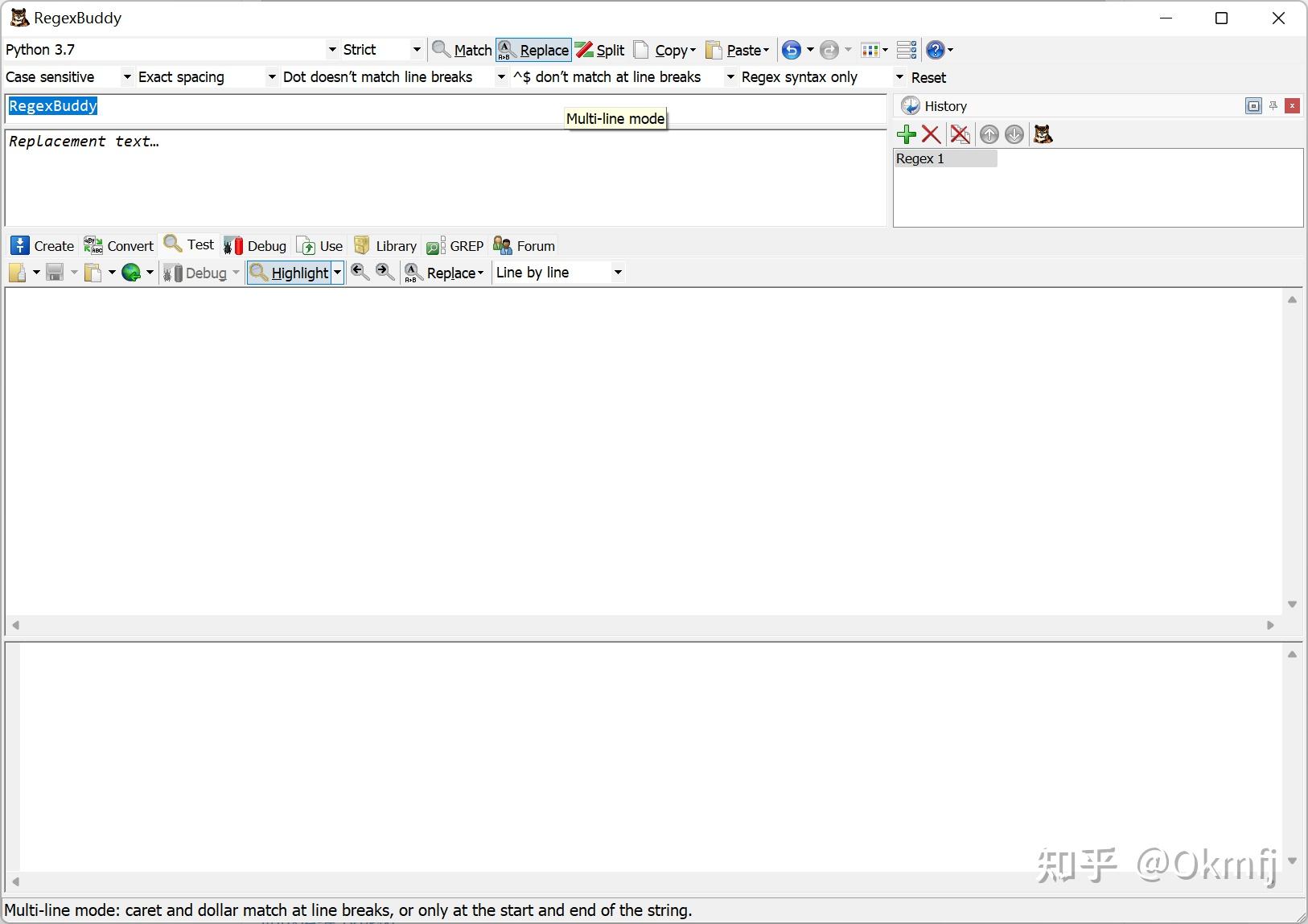Image resolution: width=1308 pixels, height=924 pixels.
Task: Activate the Split regex mode
Action: tap(601, 50)
